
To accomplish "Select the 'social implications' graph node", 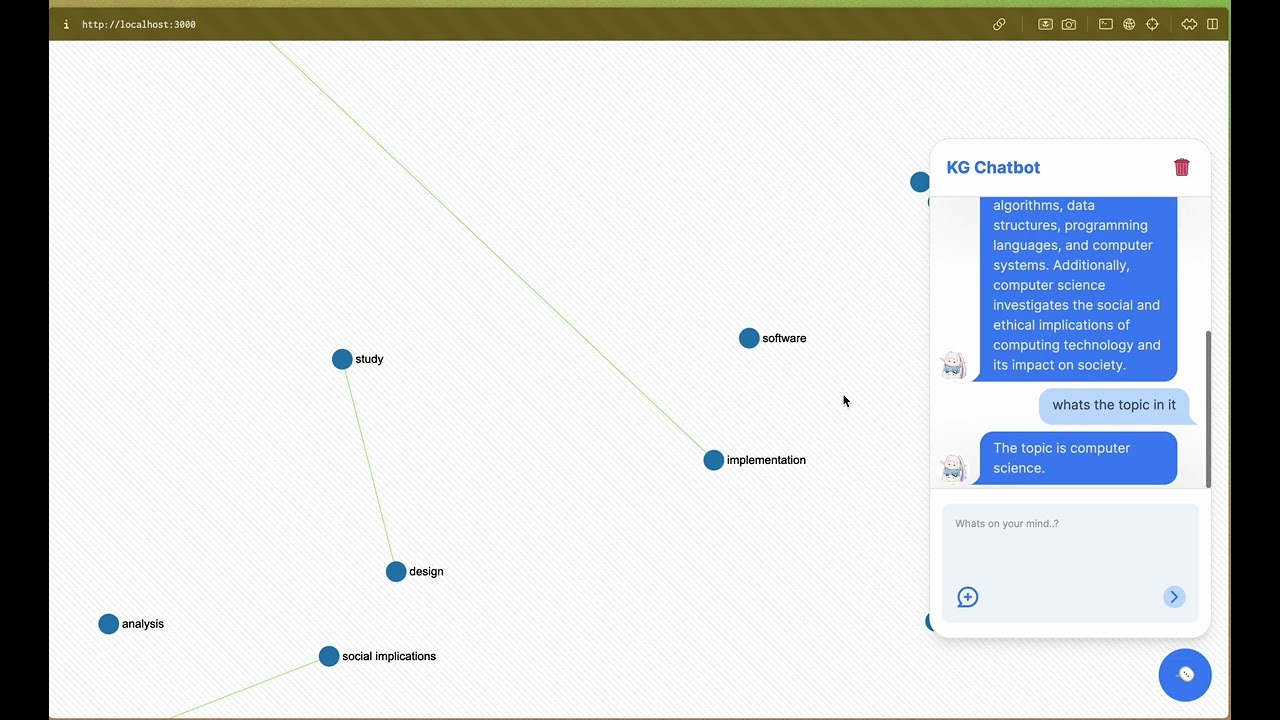I will point(329,656).
